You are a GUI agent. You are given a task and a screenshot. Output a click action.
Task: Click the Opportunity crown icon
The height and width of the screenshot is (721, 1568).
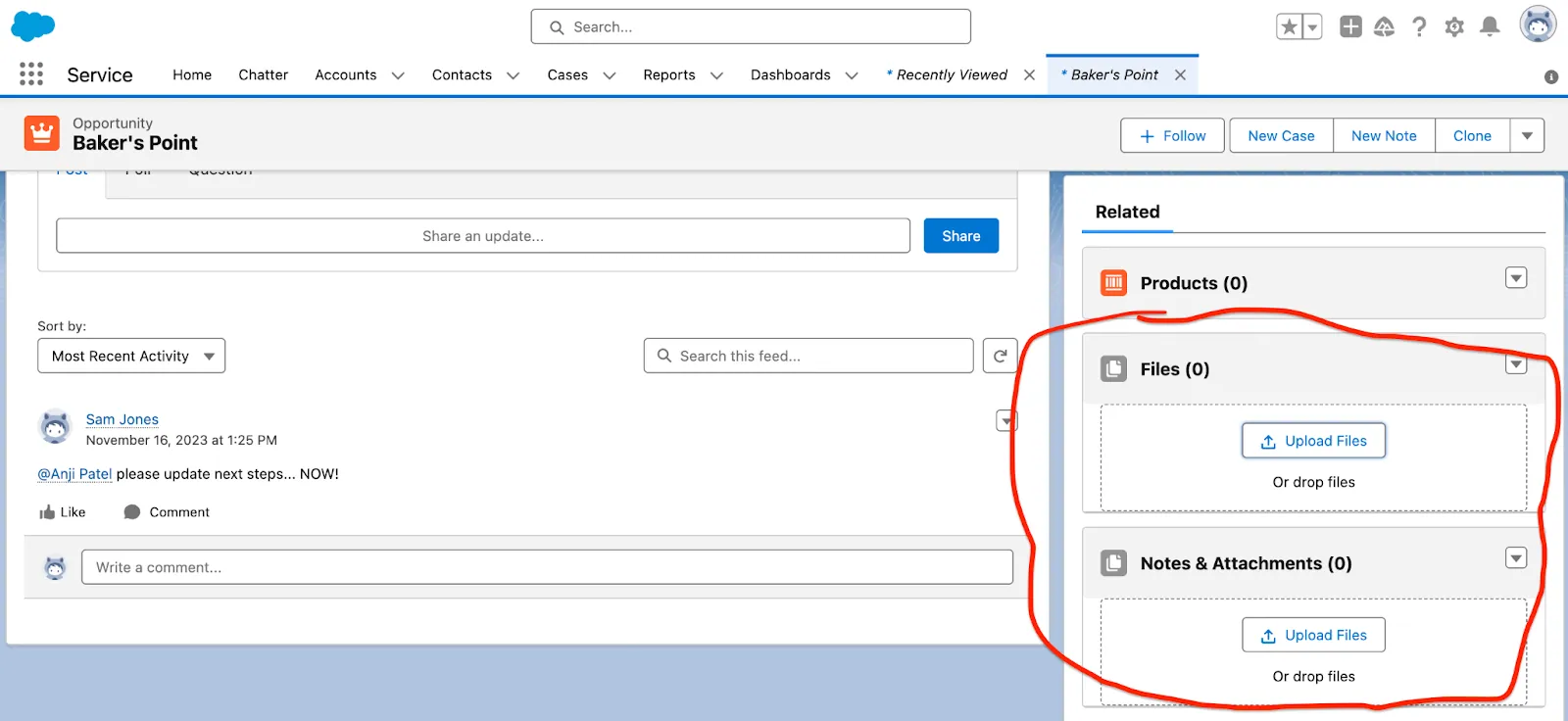point(41,133)
